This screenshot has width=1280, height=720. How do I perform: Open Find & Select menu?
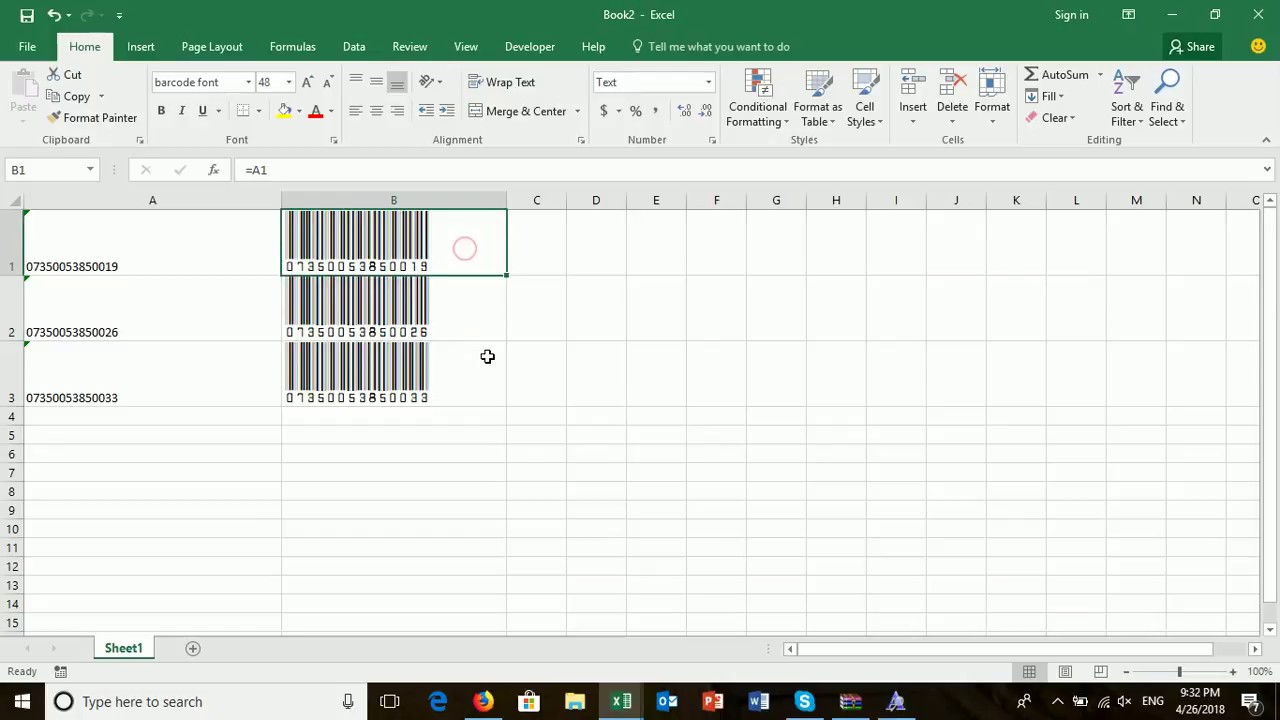pos(1167,99)
